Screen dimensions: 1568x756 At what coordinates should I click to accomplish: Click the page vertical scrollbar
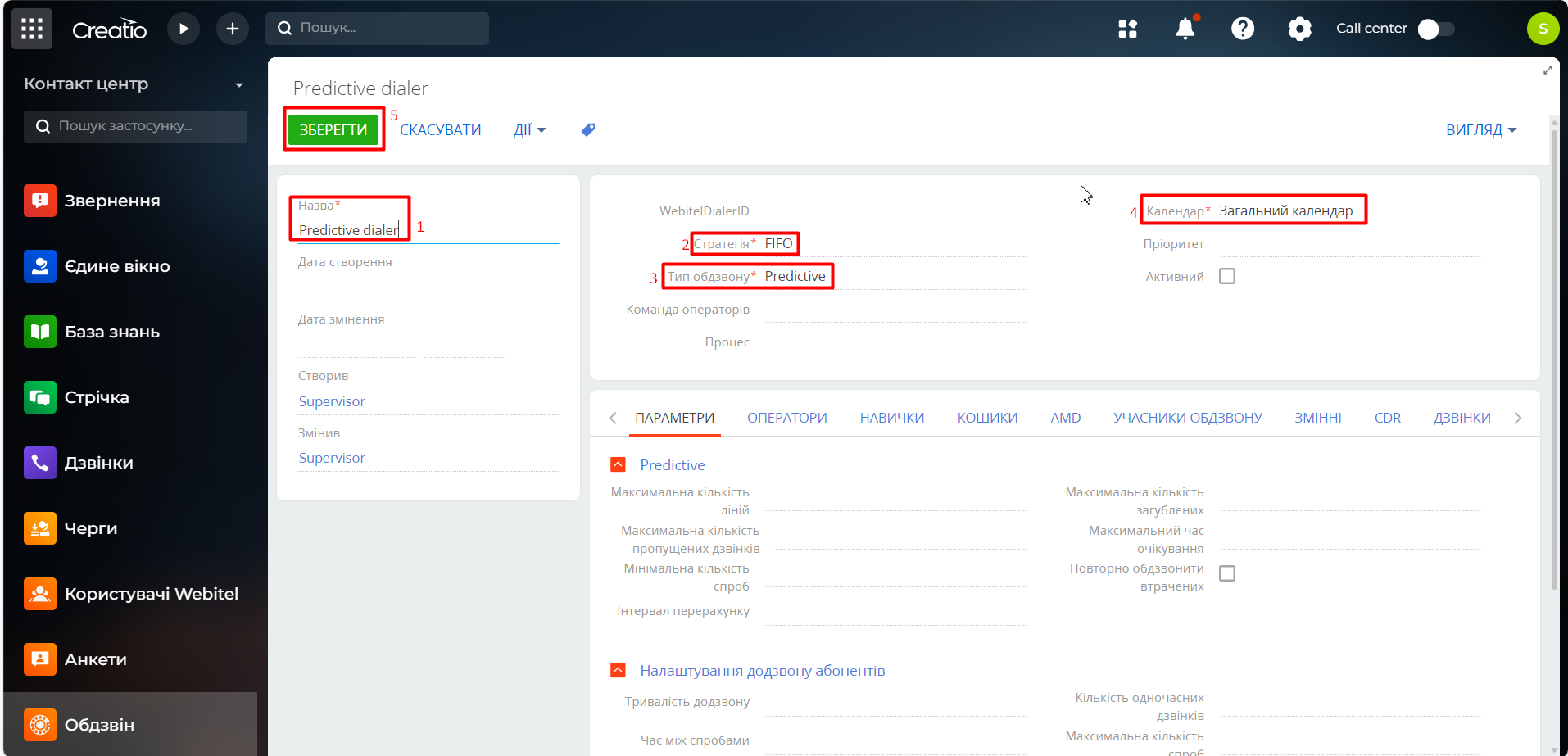[x=1554, y=360]
